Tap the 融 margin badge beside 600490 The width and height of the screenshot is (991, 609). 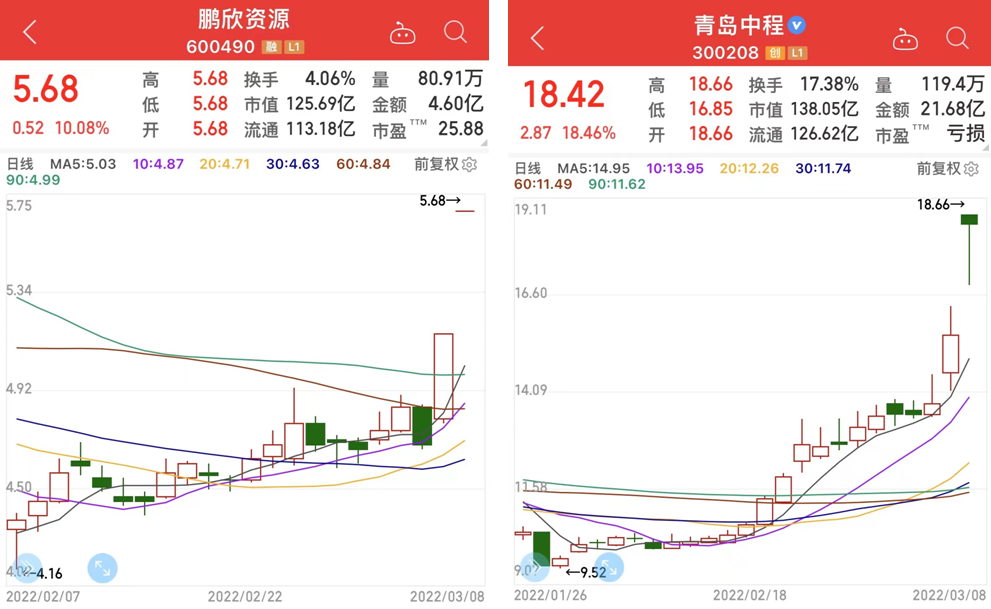(x=271, y=47)
